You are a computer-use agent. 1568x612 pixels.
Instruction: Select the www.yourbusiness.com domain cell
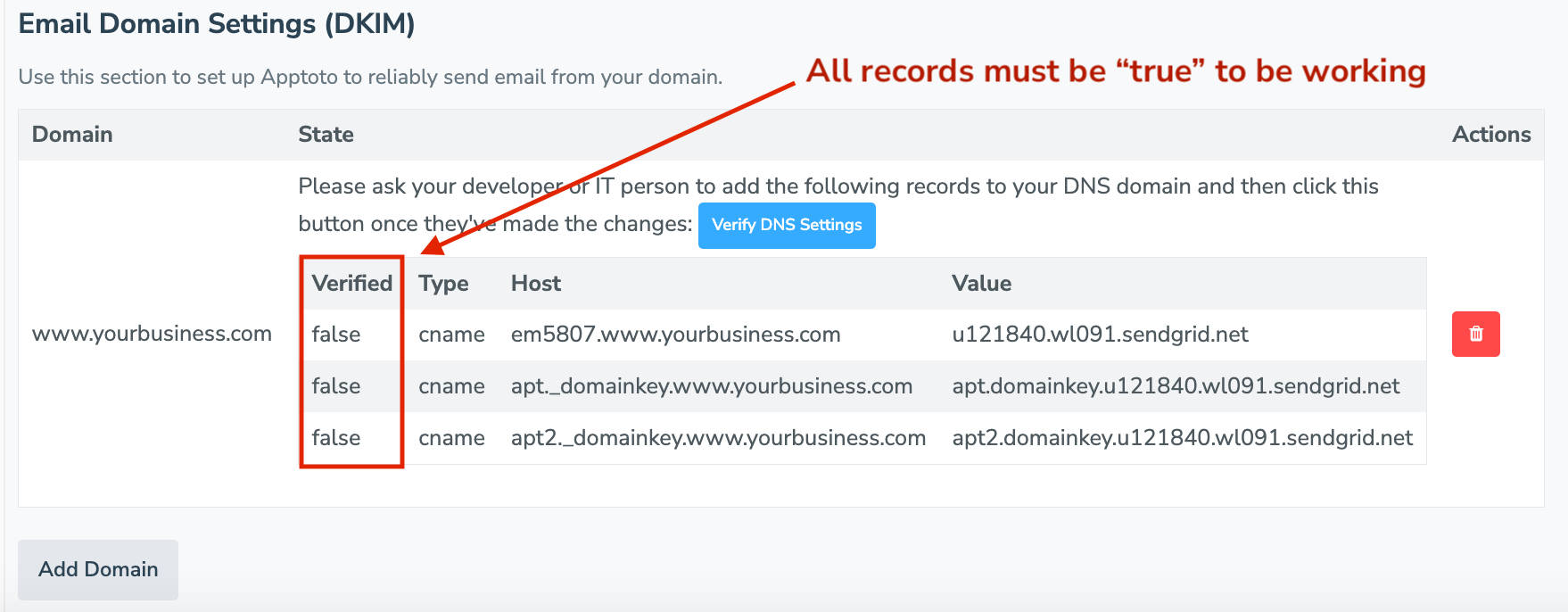[152, 334]
